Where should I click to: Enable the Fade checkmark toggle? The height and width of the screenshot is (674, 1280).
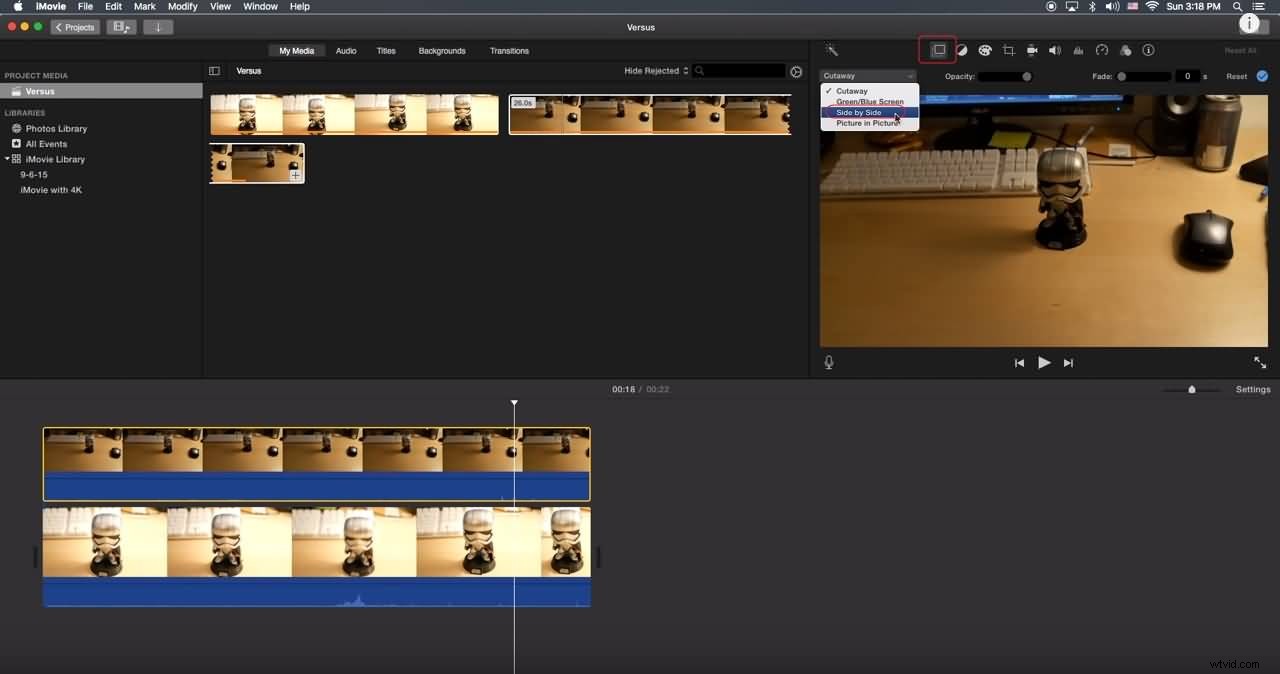pyautogui.click(x=1262, y=75)
